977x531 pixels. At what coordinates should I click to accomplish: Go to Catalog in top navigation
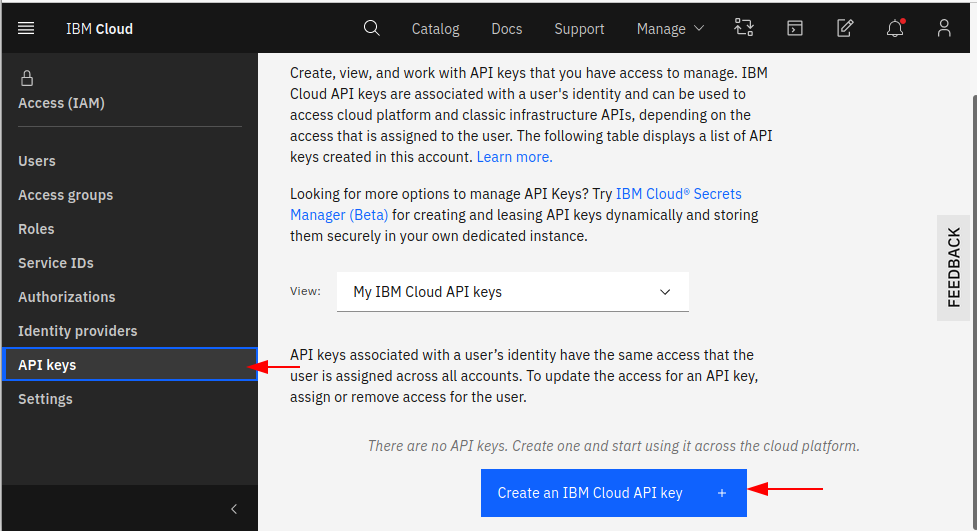coord(436,29)
